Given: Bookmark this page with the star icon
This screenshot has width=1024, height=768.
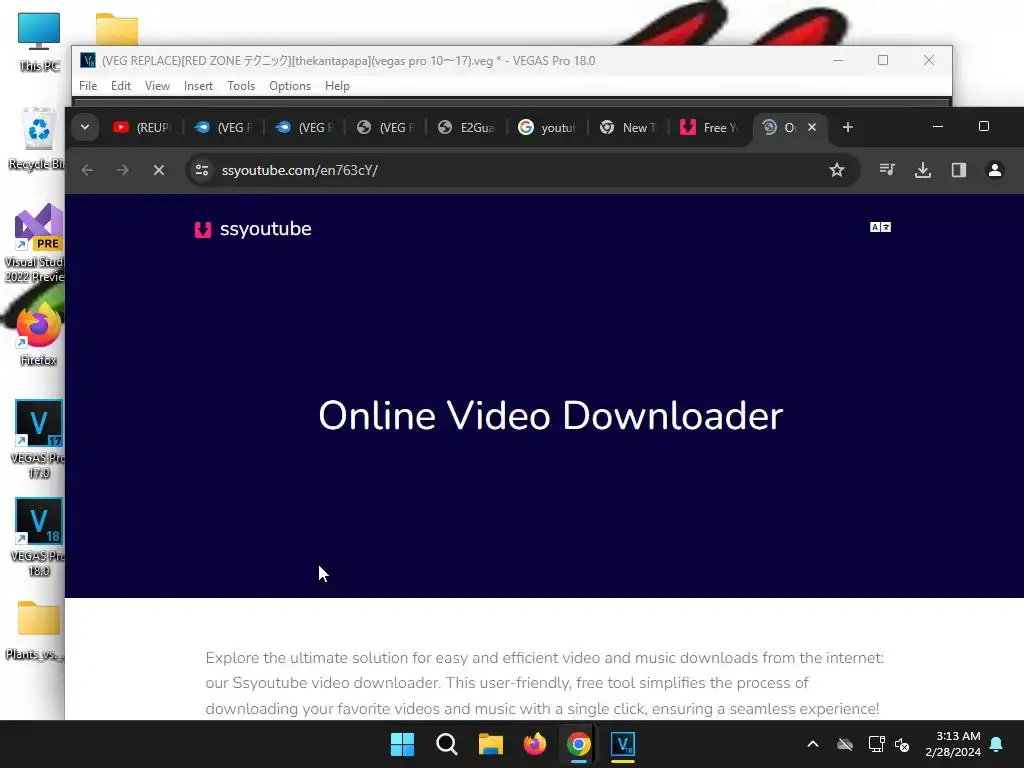Looking at the screenshot, I should coord(837,170).
